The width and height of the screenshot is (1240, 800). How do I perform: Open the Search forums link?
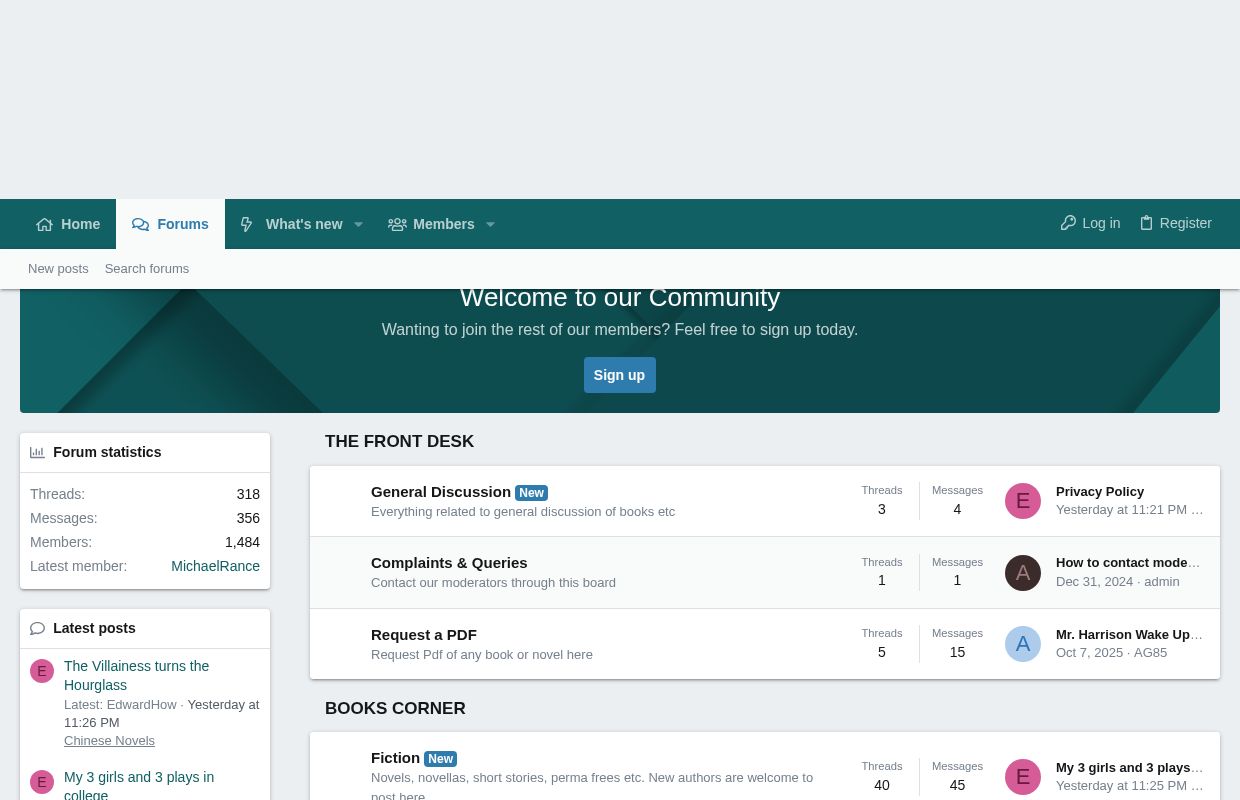147,269
